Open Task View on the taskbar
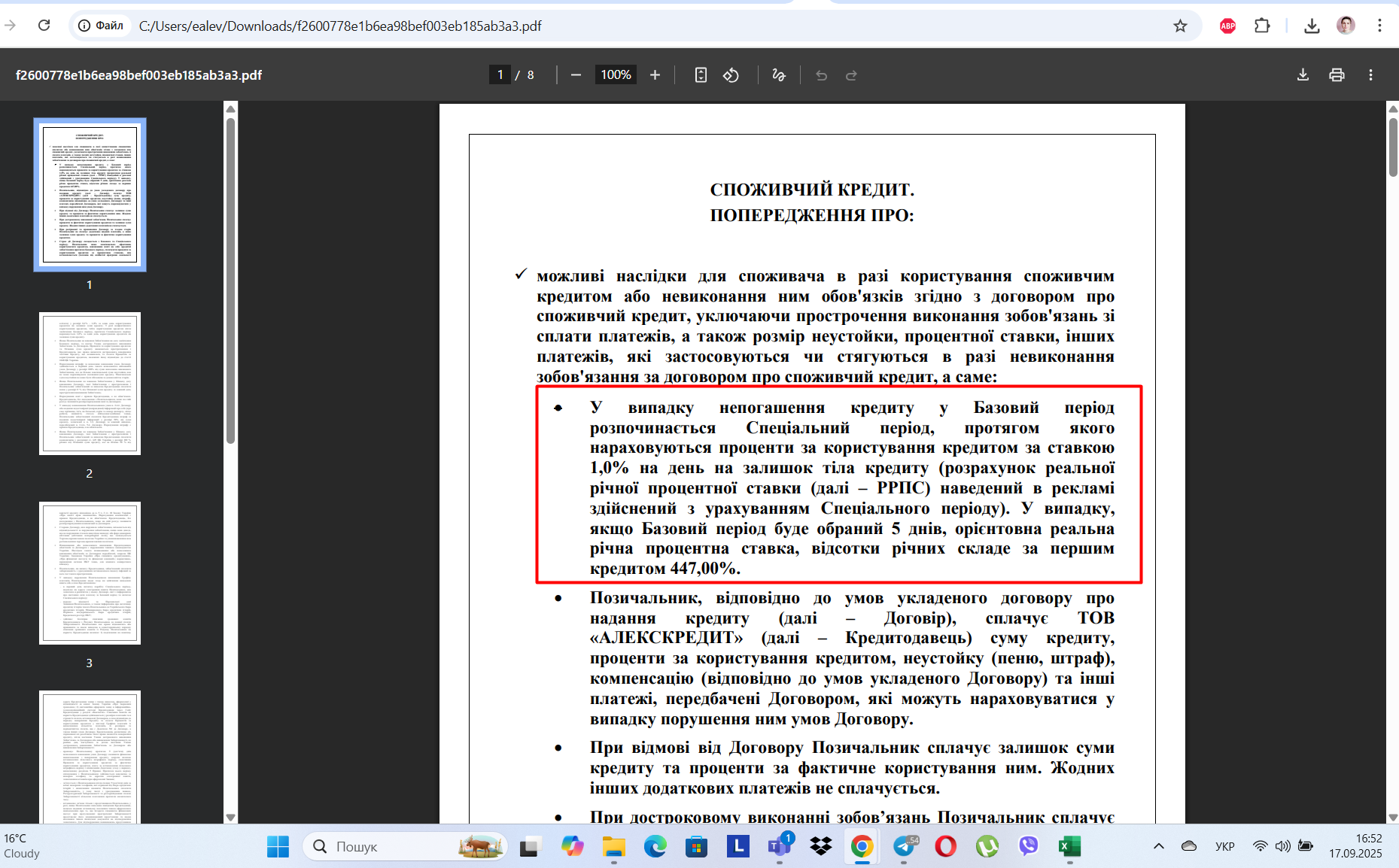The height and width of the screenshot is (868, 1399). click(531, 847)
